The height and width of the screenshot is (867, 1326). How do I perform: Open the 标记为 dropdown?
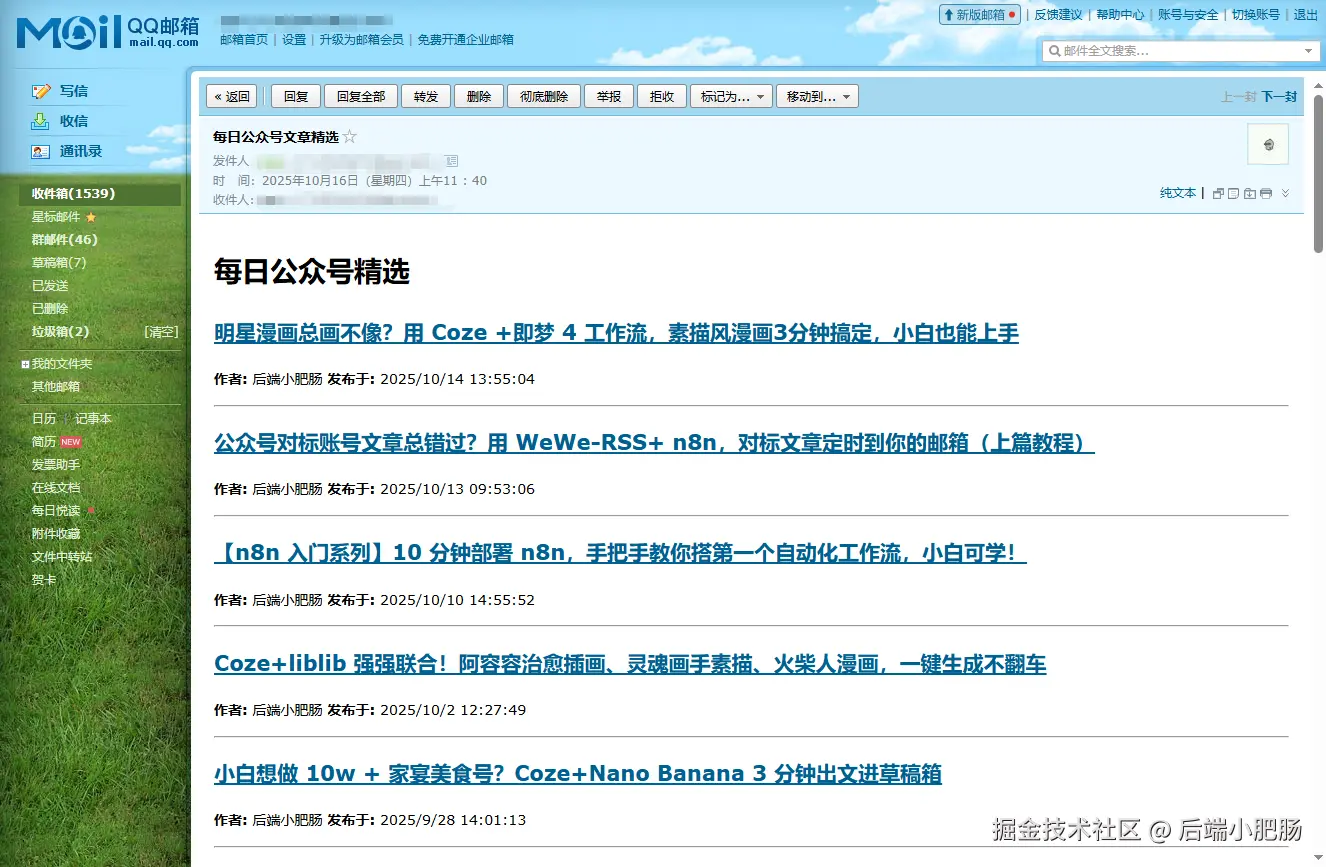click(733, 96)
